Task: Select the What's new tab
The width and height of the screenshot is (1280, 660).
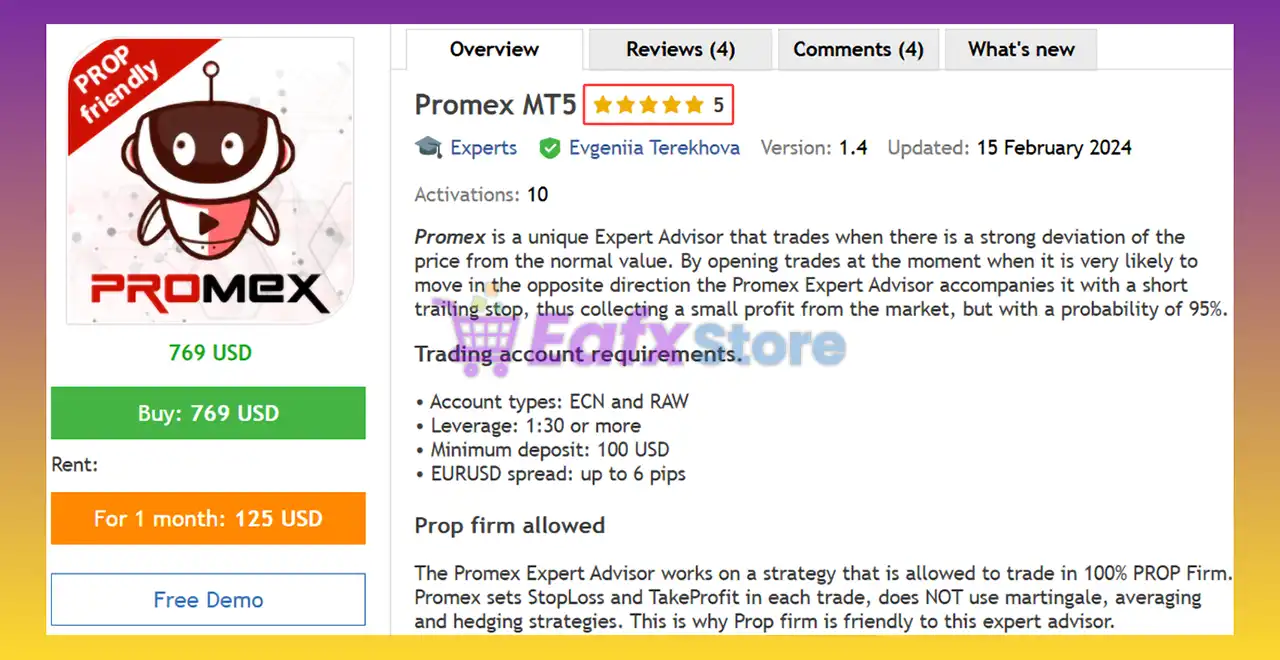Action: 1021,49
